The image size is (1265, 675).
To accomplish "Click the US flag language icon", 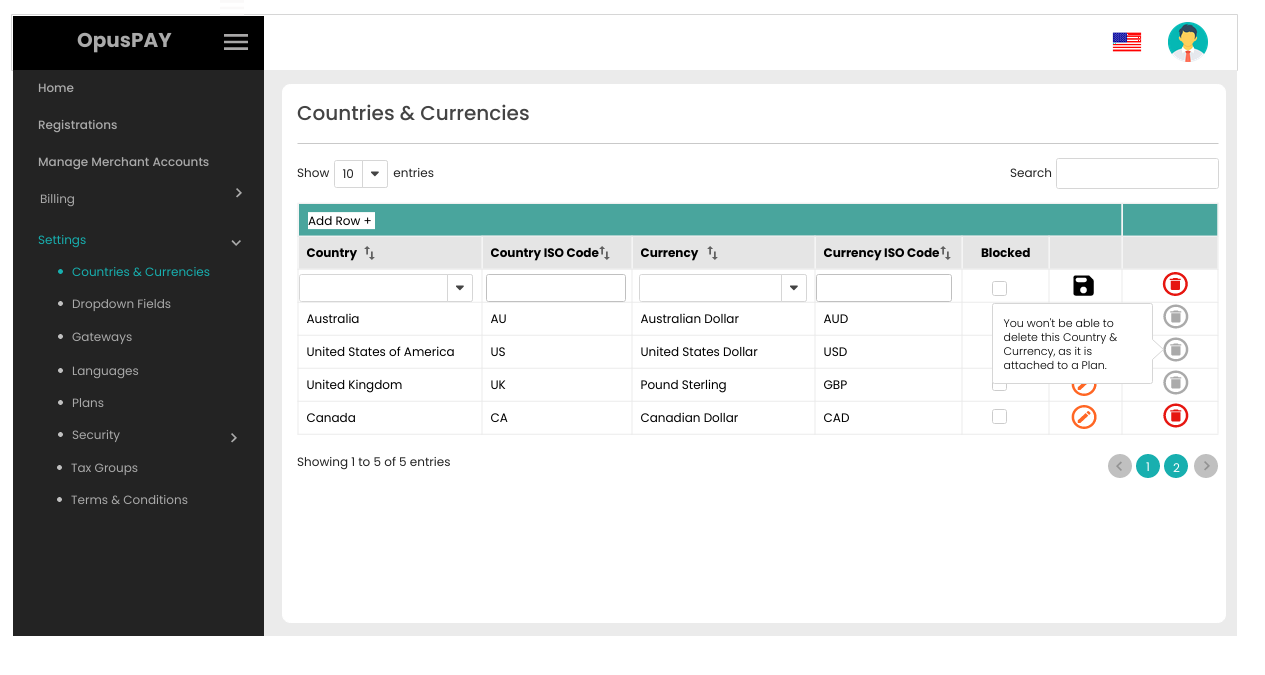I will (x=1126, y=42).
